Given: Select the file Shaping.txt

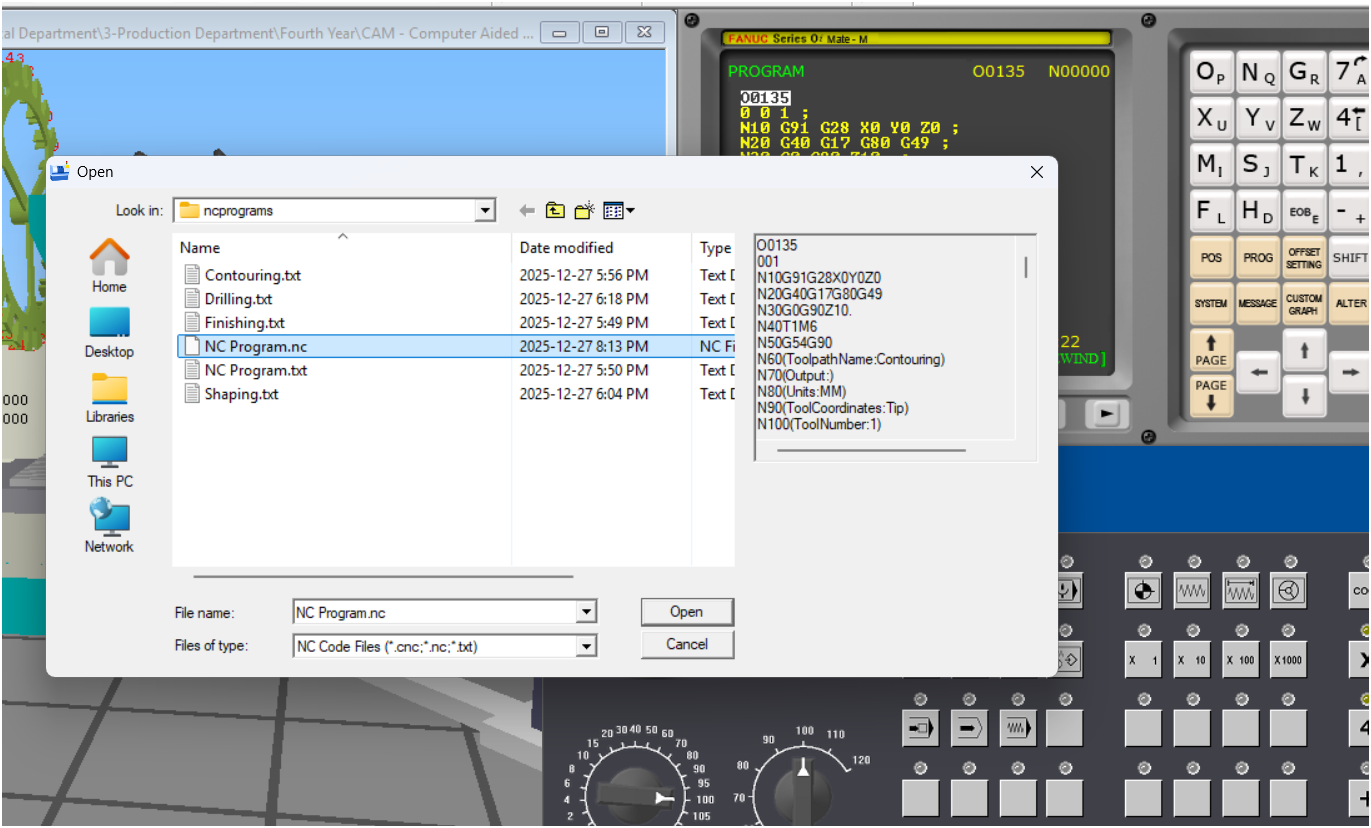Looking at the screenshot, I should point(241,394).
